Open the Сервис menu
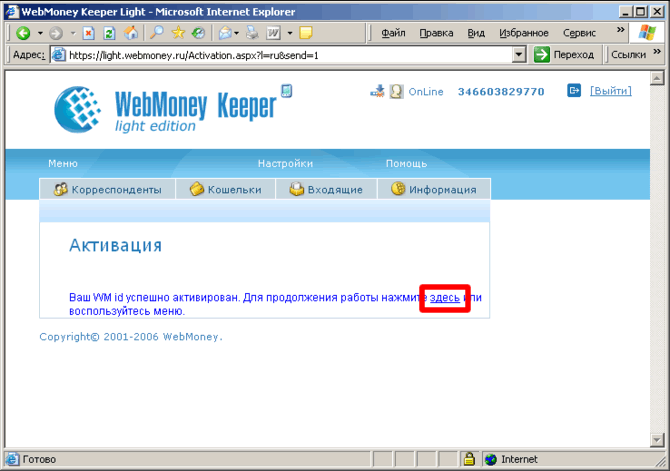Screen dimensions: 670x471 579,33
